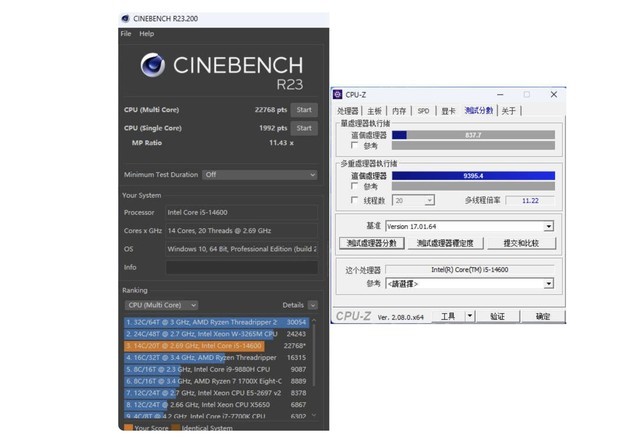Select ranking row Intel Core i9-9880H CPU
The width and height of the screenshot is (640, 441).
(216, 370)
